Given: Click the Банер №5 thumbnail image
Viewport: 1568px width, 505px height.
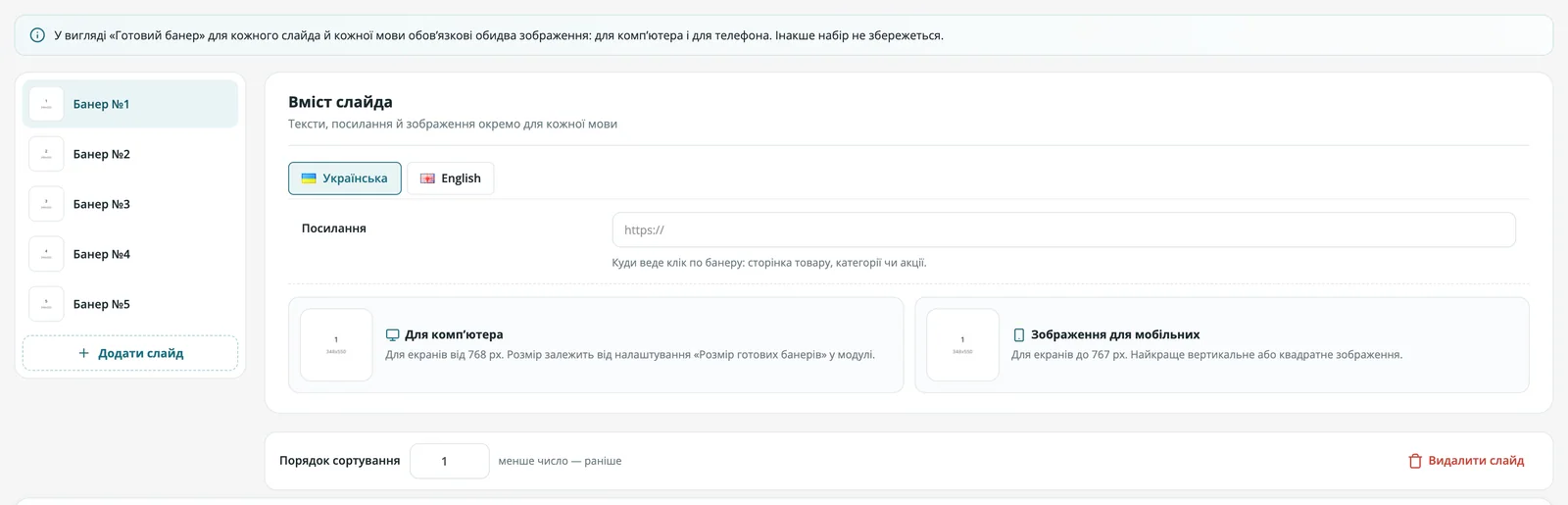Looking at the screenshot, I should (46, 304).
